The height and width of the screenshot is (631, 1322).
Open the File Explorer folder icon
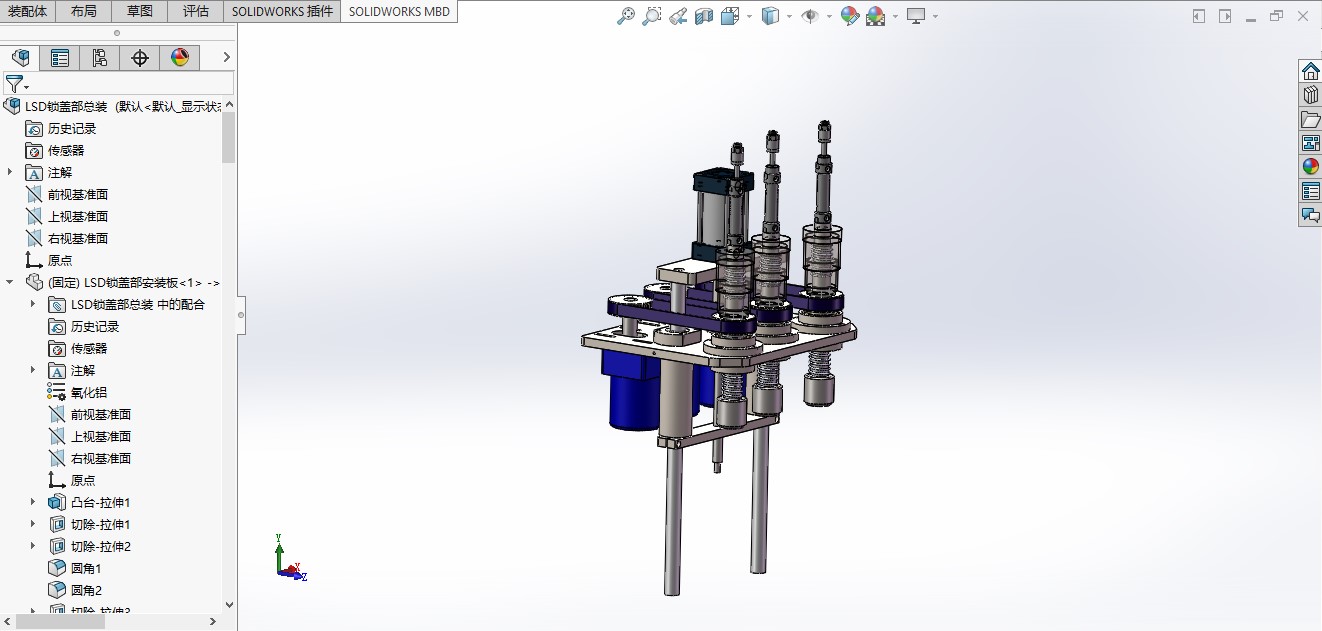click(x=1310, y=119)
